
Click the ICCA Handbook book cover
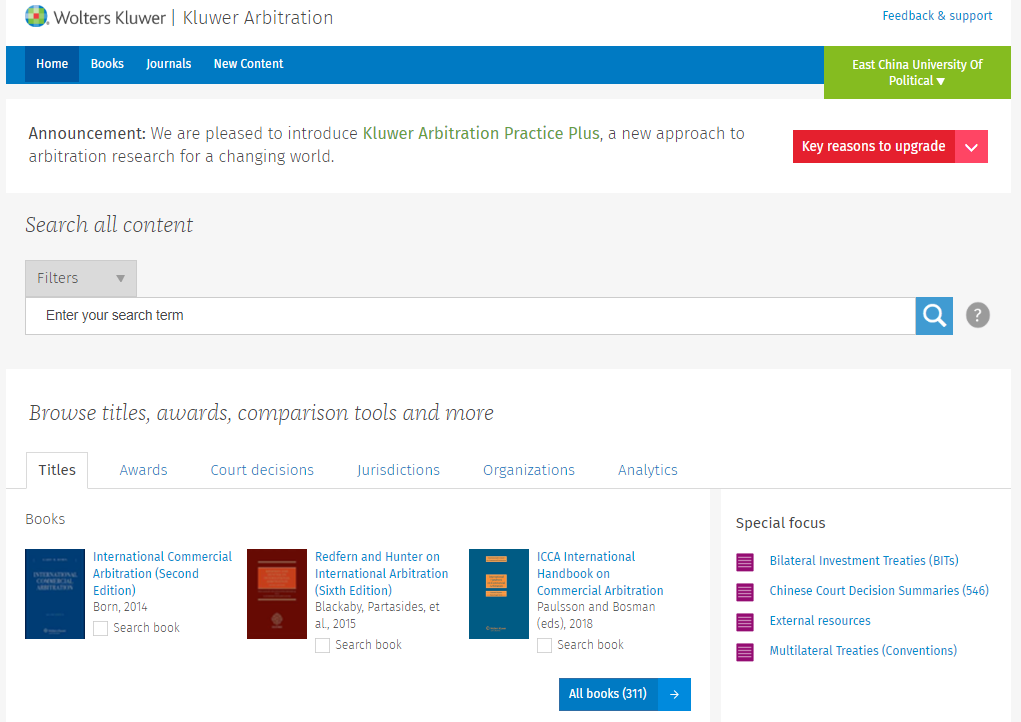(x=499, y=594)
